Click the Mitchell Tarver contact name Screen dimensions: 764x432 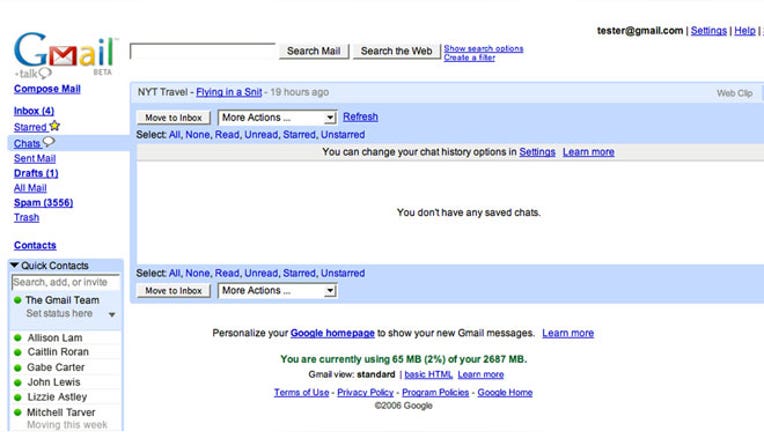(61, 413)
